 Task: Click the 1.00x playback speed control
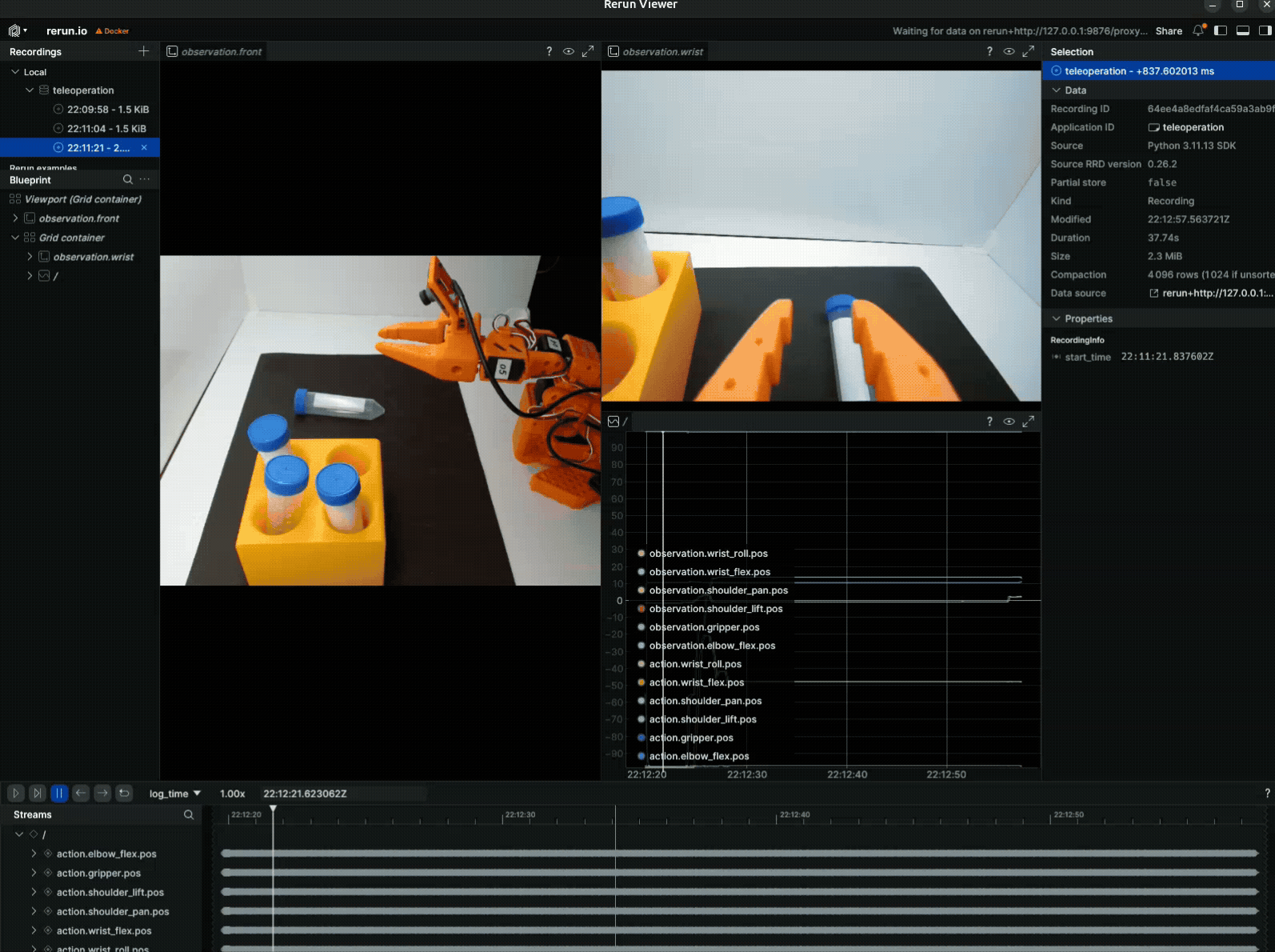click(x=233, y=794)
